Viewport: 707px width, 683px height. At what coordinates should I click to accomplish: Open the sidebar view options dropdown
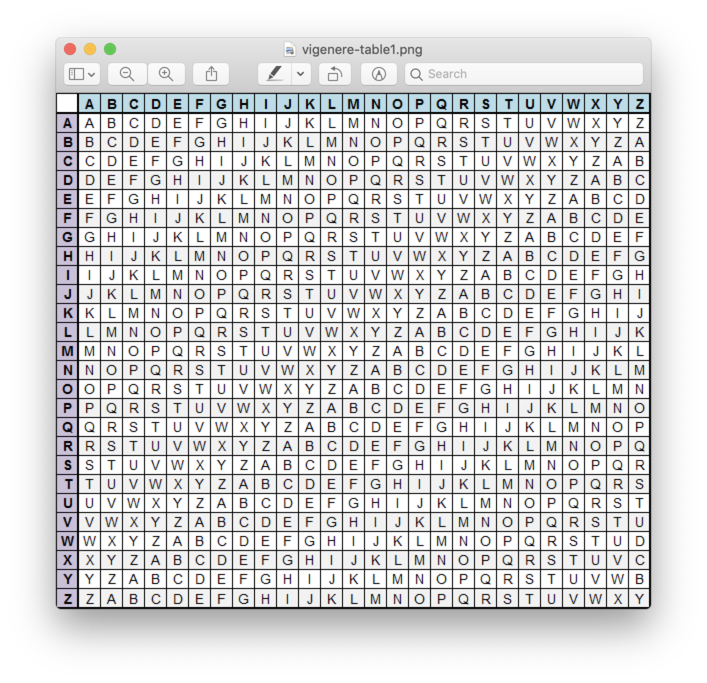click(x=82, y=74)
